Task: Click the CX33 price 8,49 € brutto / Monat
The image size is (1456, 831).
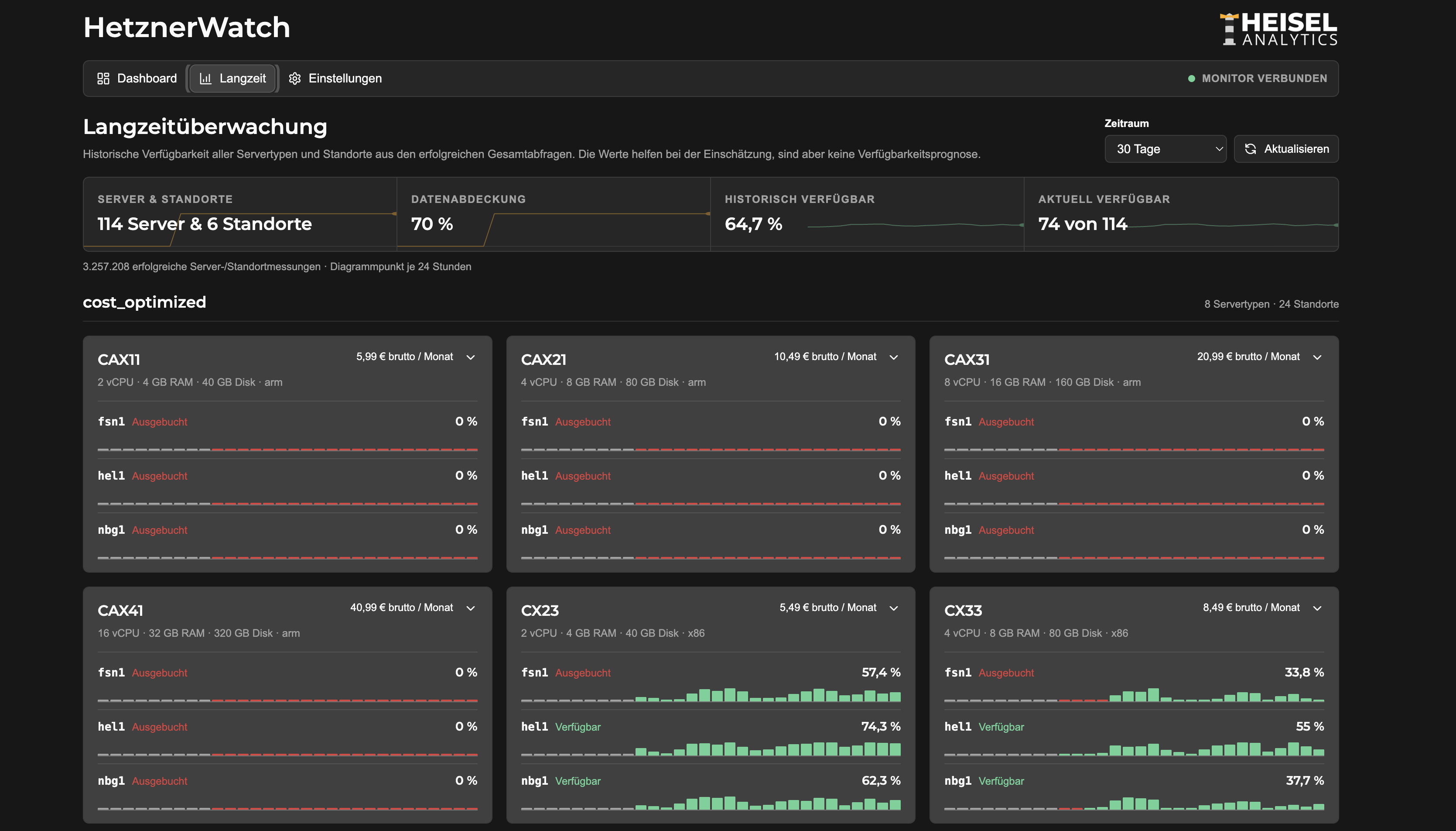Action: [x=1251, y=608]
